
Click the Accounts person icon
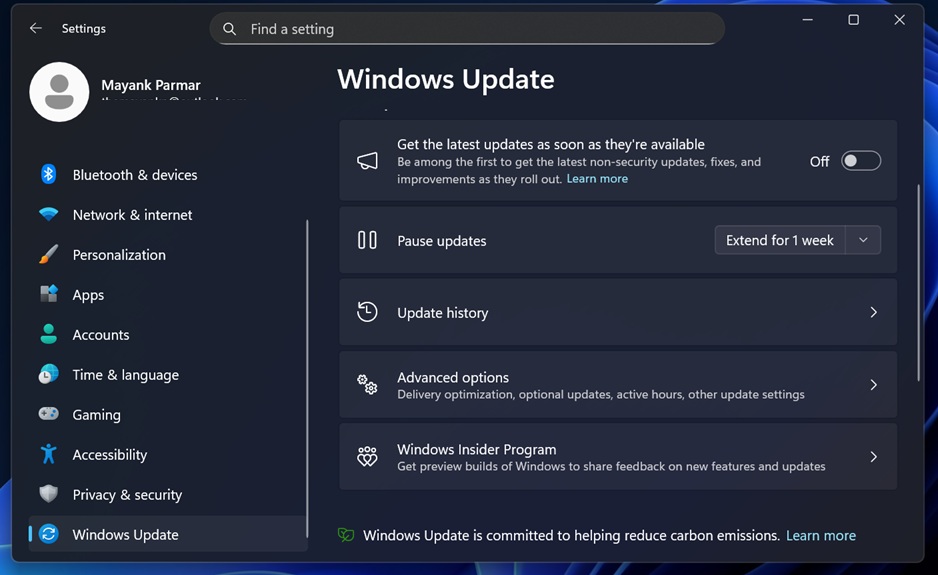(x=48, y=335)
